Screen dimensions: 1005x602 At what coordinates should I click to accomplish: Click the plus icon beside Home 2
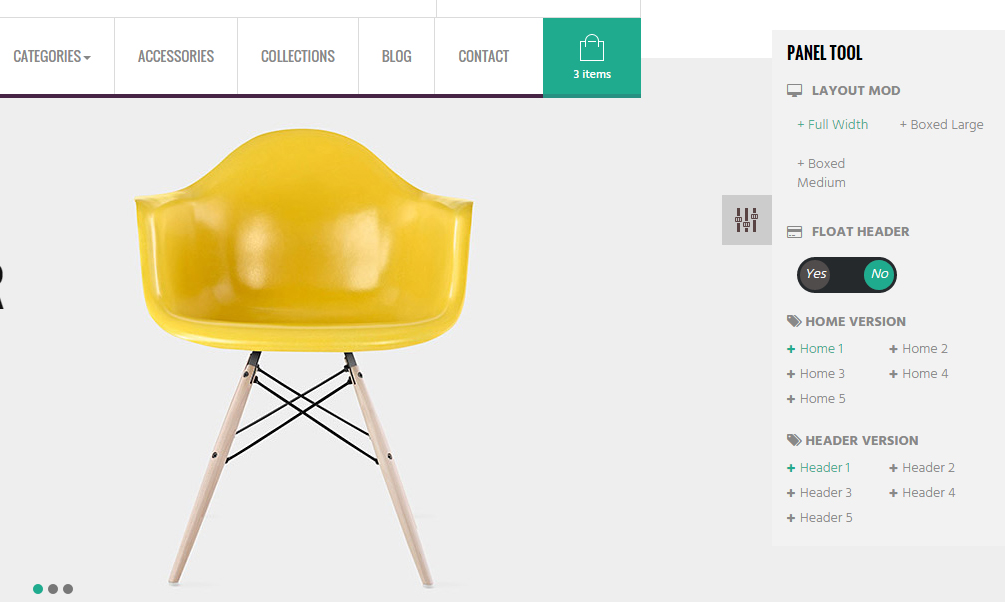[x=893, y=349]
